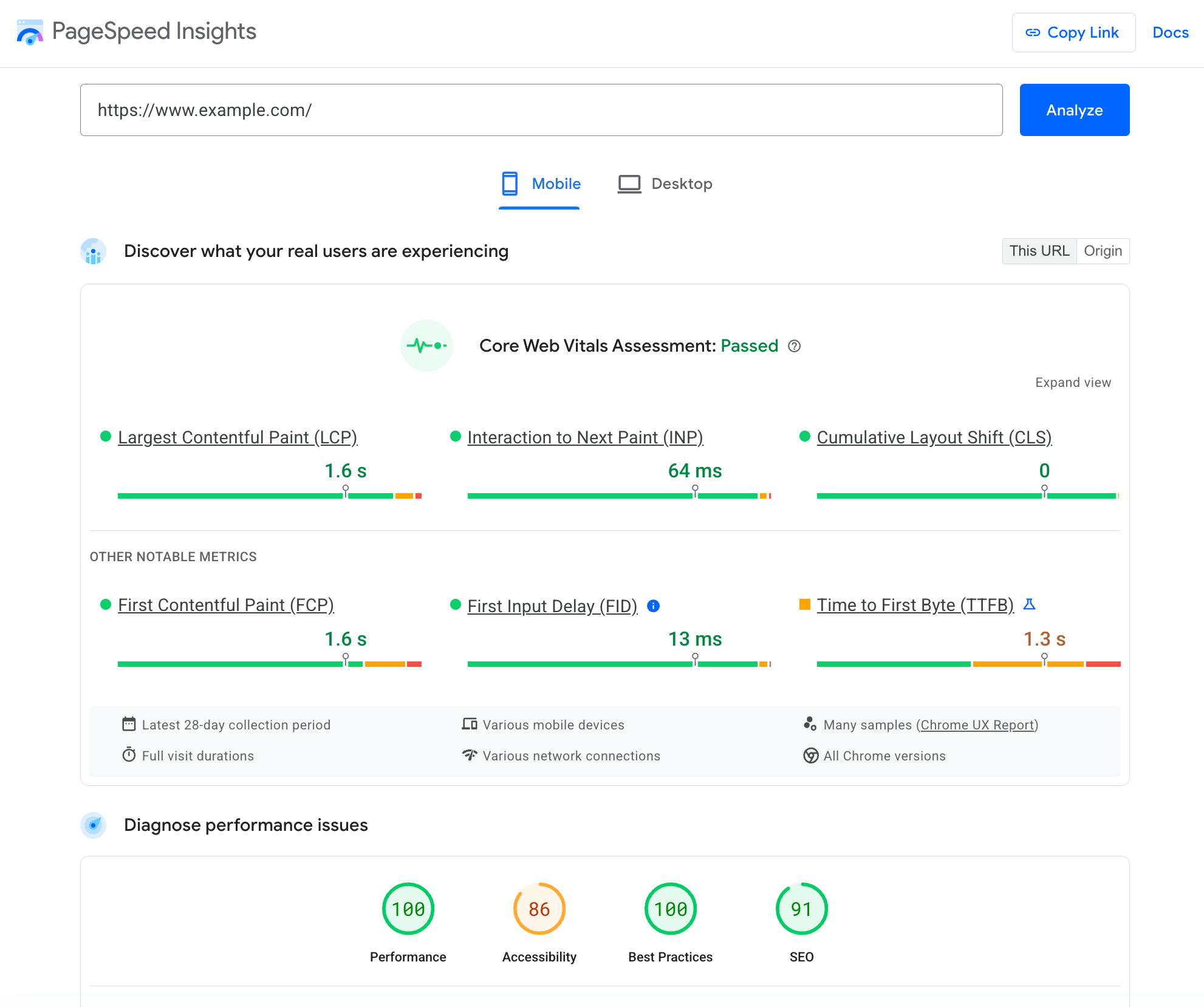1204x1007 pixels.
Task: Click the PageSpeed Insights logo icon
Action: [x=30, y=31]
